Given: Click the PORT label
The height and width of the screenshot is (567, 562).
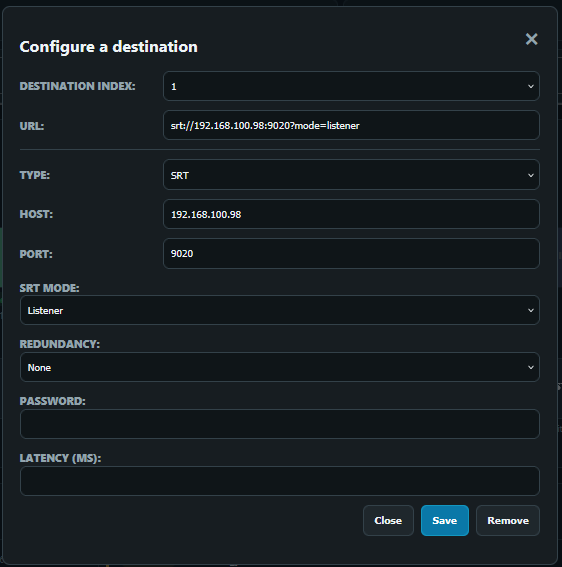Looking at the screenshot, I should click(36, 254).
